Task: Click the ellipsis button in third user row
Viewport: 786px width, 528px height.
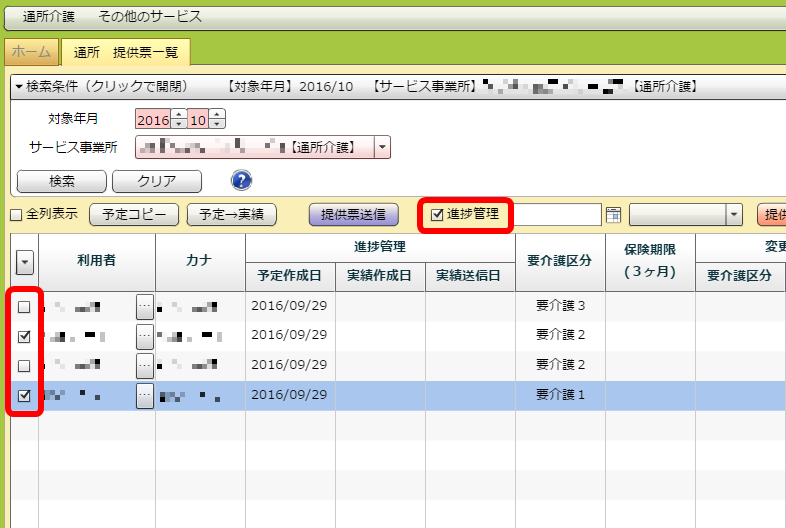Action: tap(145, 365)
